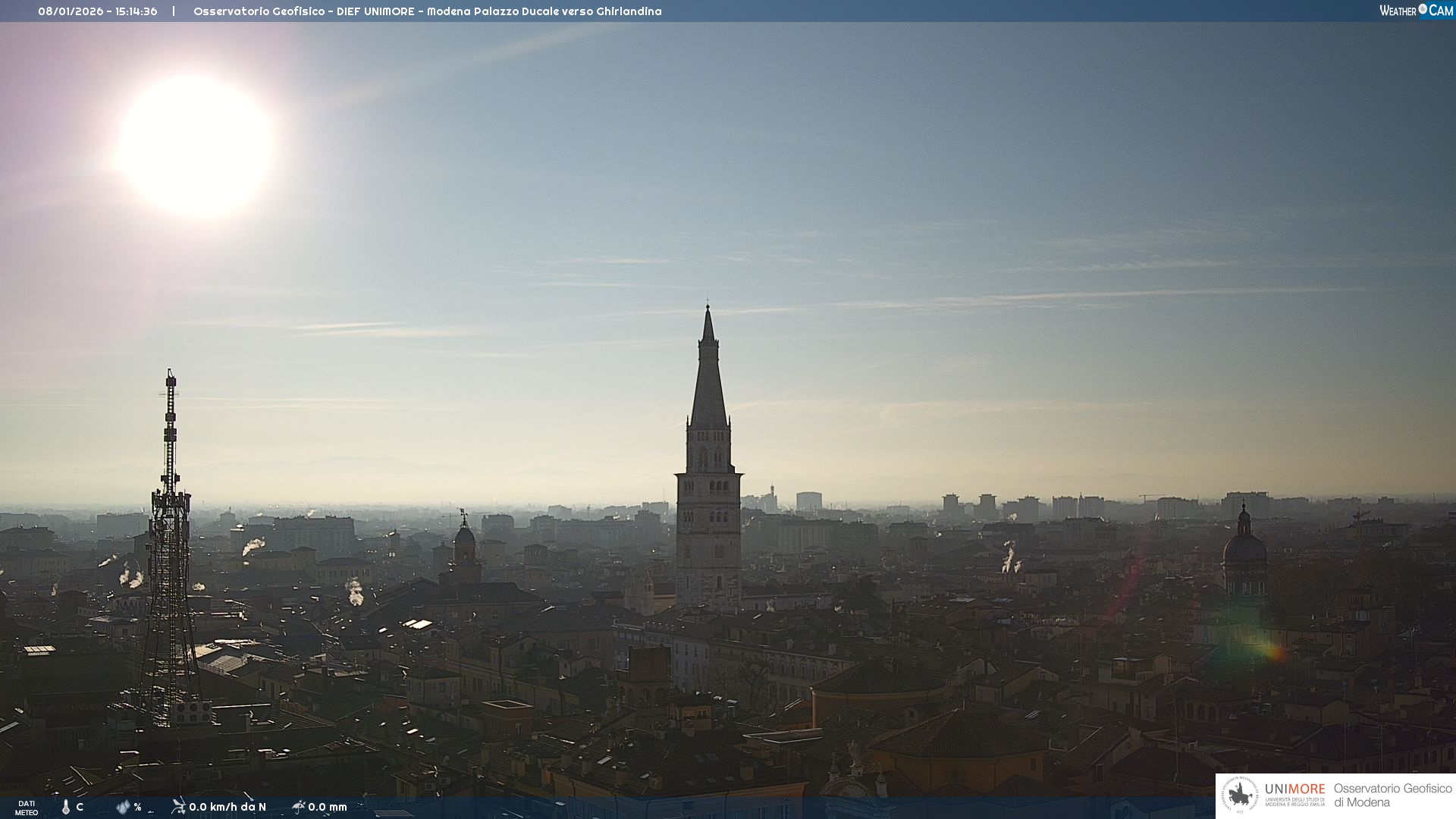Click the WeatherCam logo

(1416, 11)
